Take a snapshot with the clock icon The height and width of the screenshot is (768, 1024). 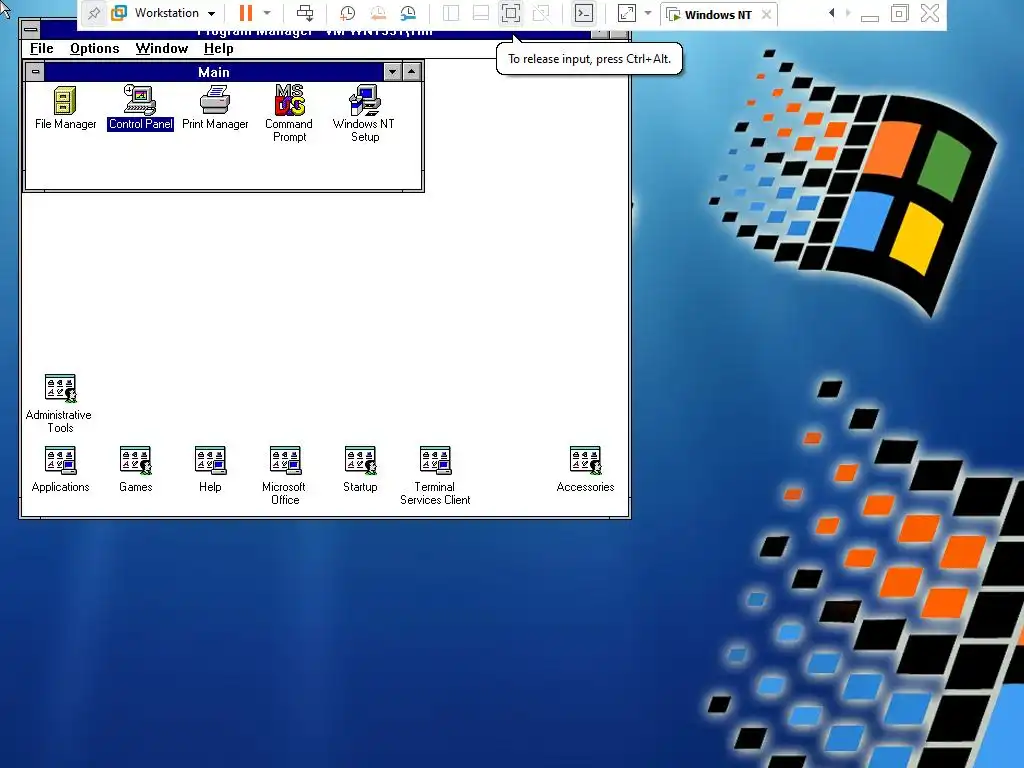(x=347, y=13)
